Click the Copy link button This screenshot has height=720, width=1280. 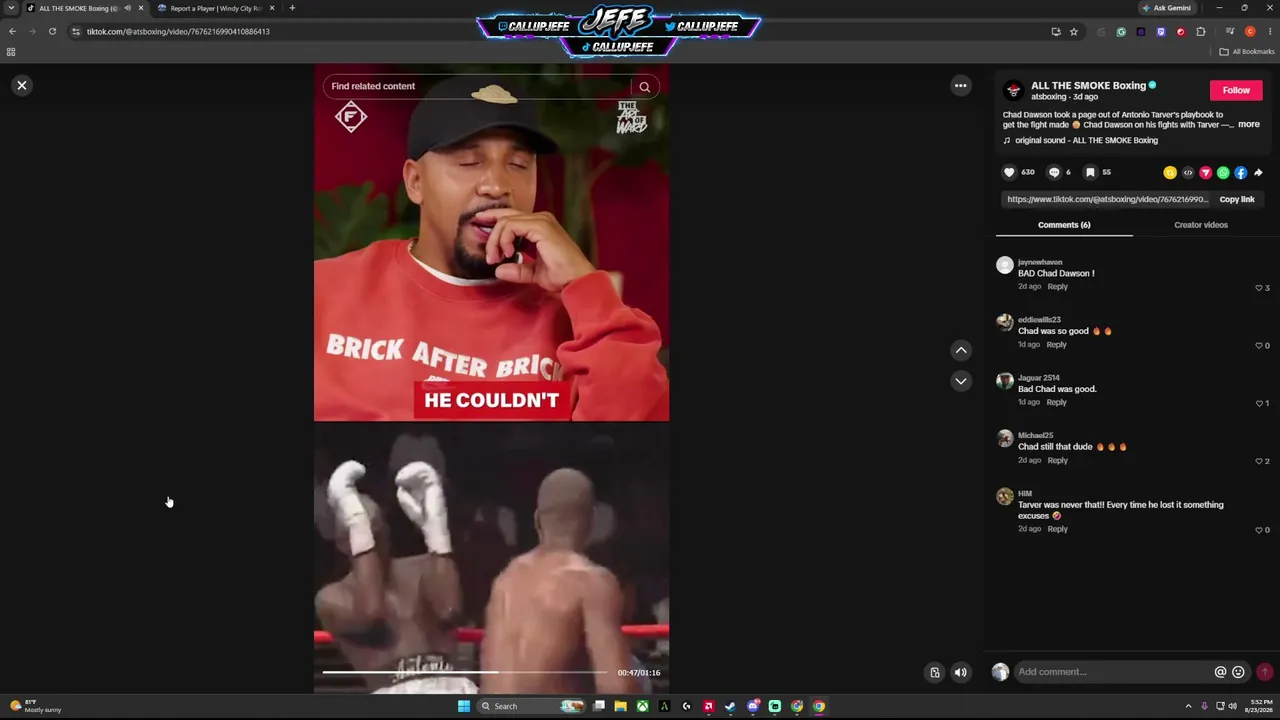[1237, 199]
